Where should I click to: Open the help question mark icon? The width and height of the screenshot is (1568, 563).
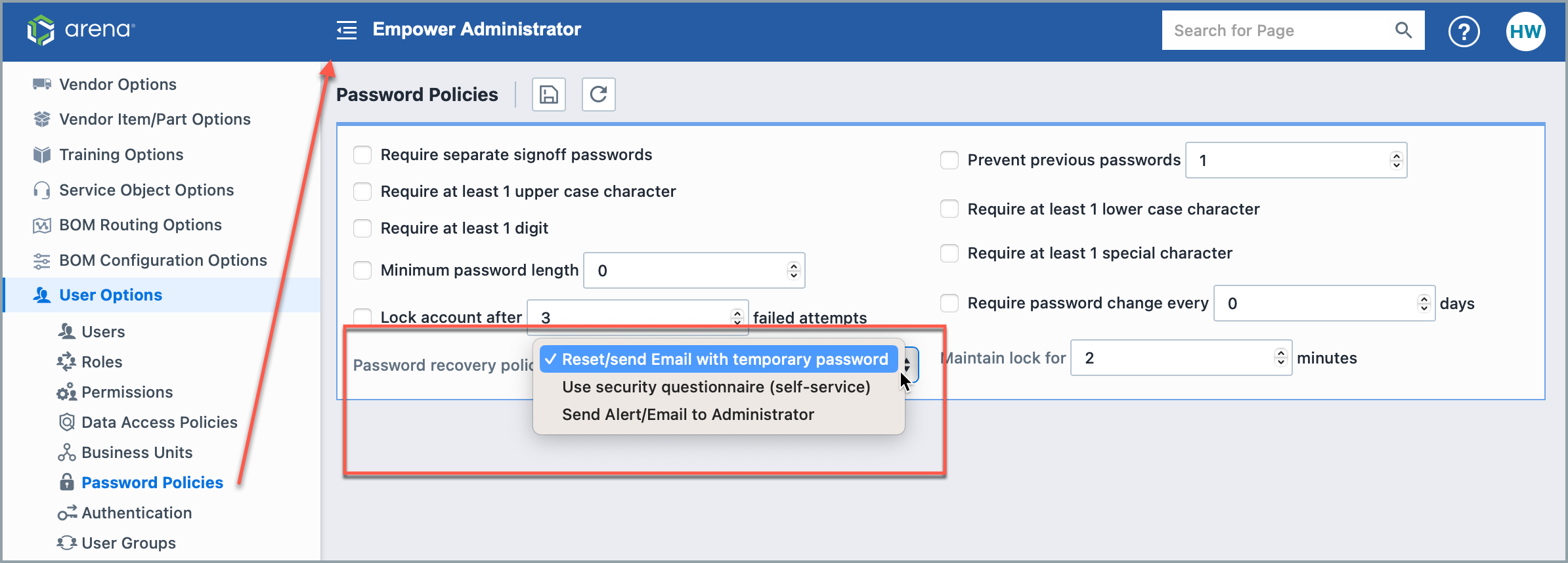coord(1464,31)
